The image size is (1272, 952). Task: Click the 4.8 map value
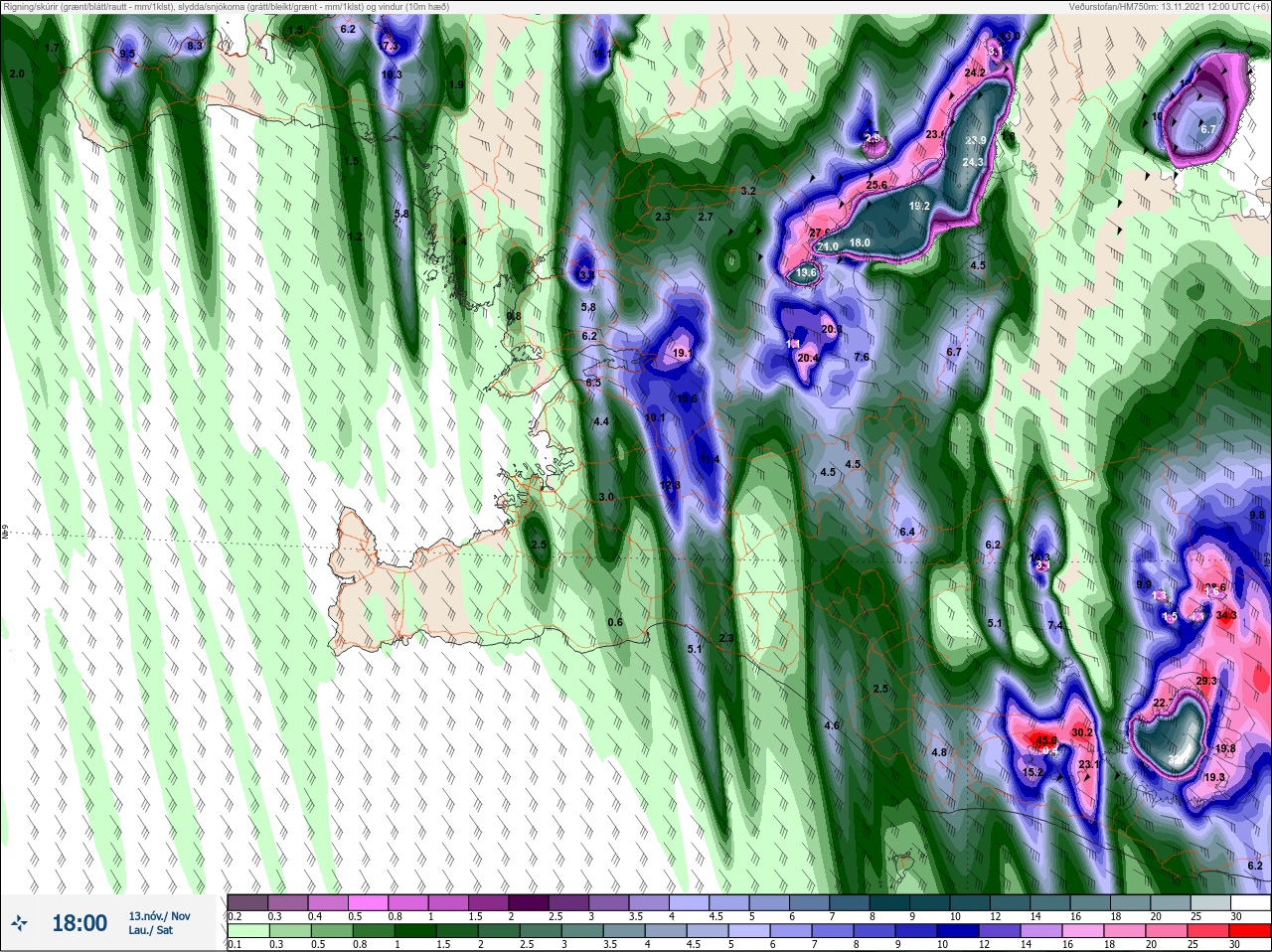[939, 752]
